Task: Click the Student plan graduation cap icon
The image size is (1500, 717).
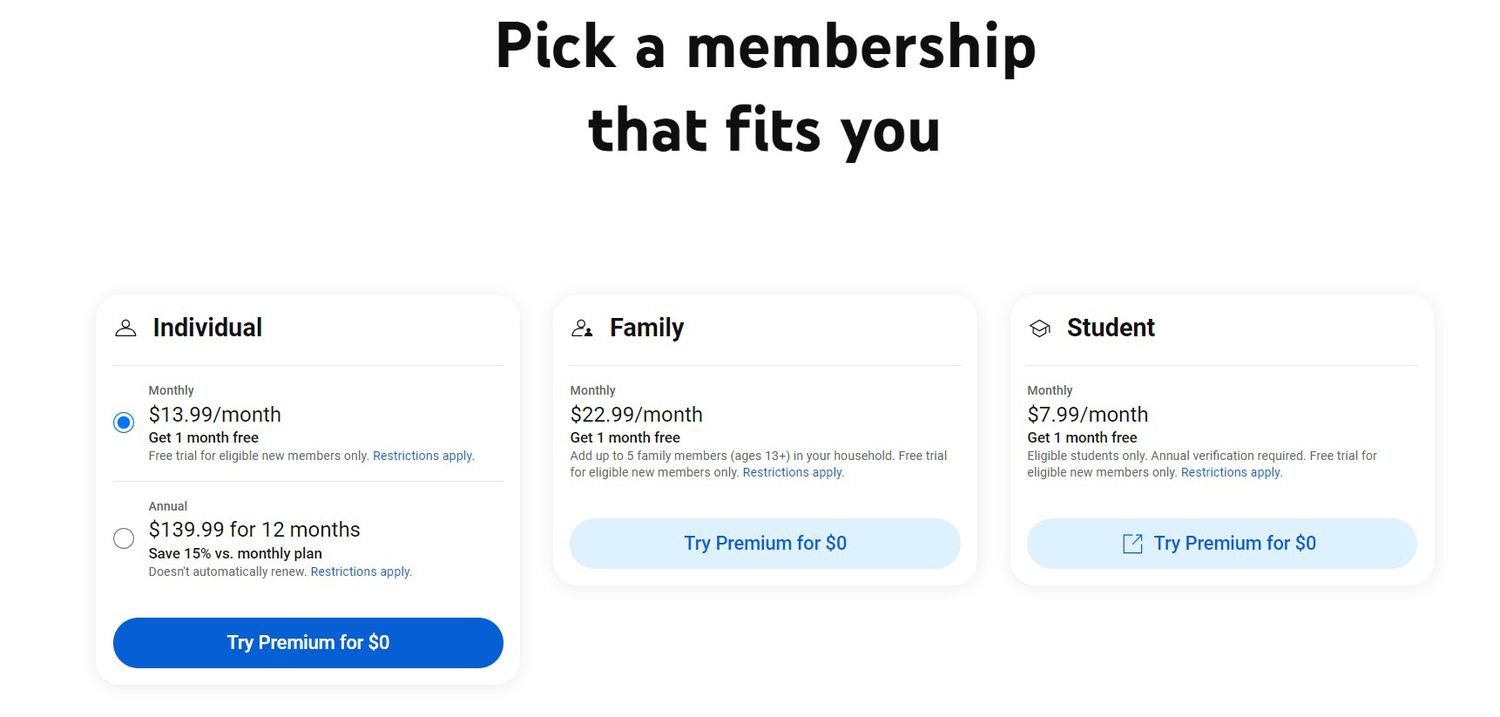Action: (1039, 327)
